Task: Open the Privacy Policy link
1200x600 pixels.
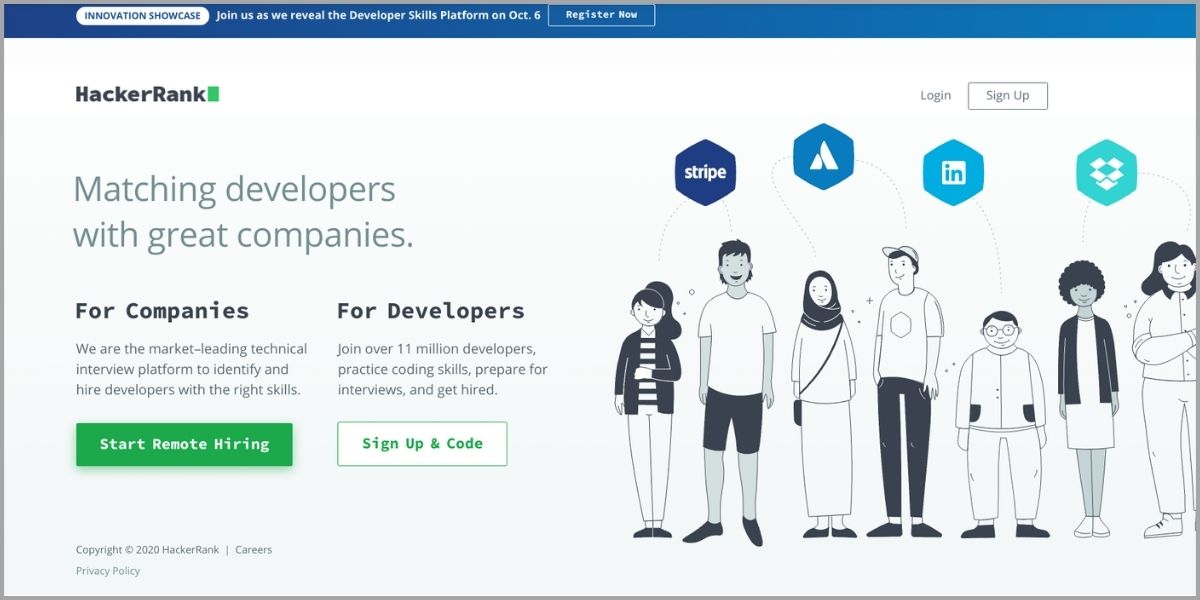Action: (108, 571)
